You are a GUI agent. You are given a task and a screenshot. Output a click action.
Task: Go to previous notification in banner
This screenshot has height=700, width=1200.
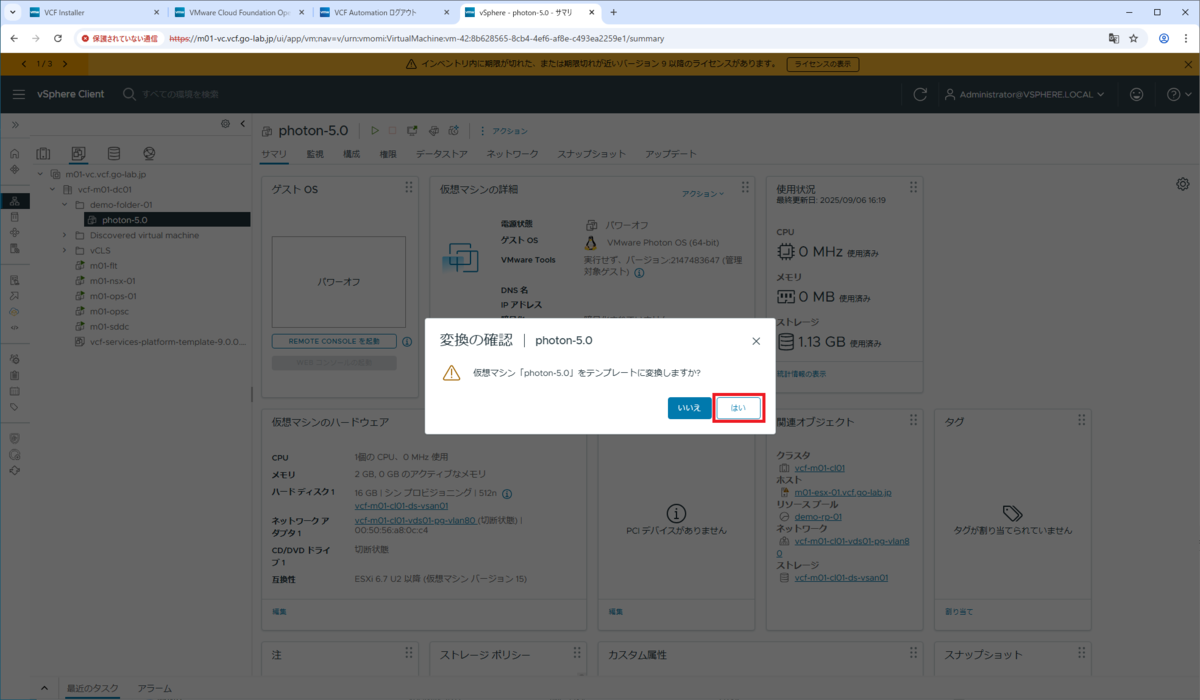(x=24, y=64)
